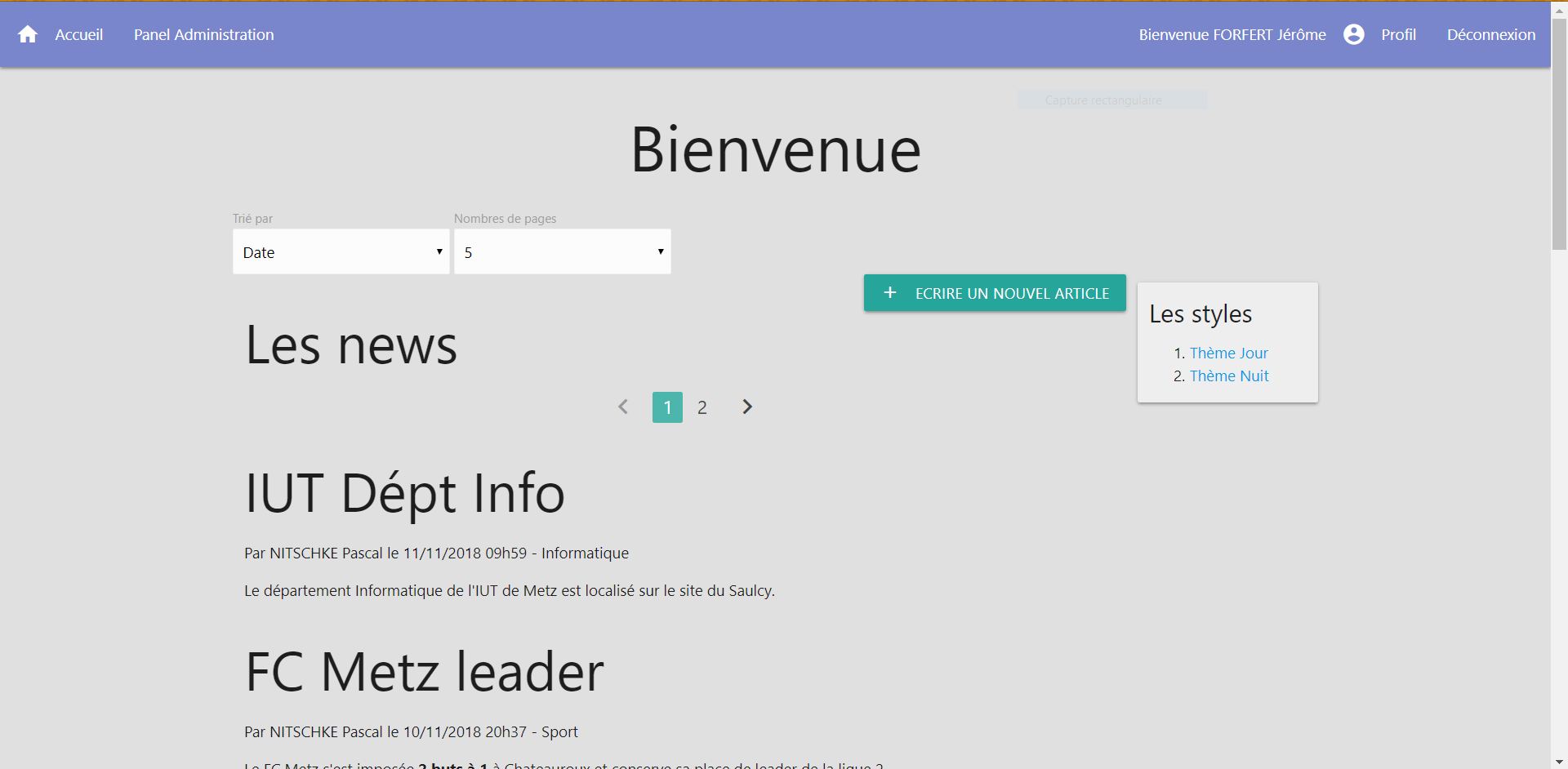Go to previous page with left chevron
Viewport: 1568px width, 769px height.
pos(623,407)
